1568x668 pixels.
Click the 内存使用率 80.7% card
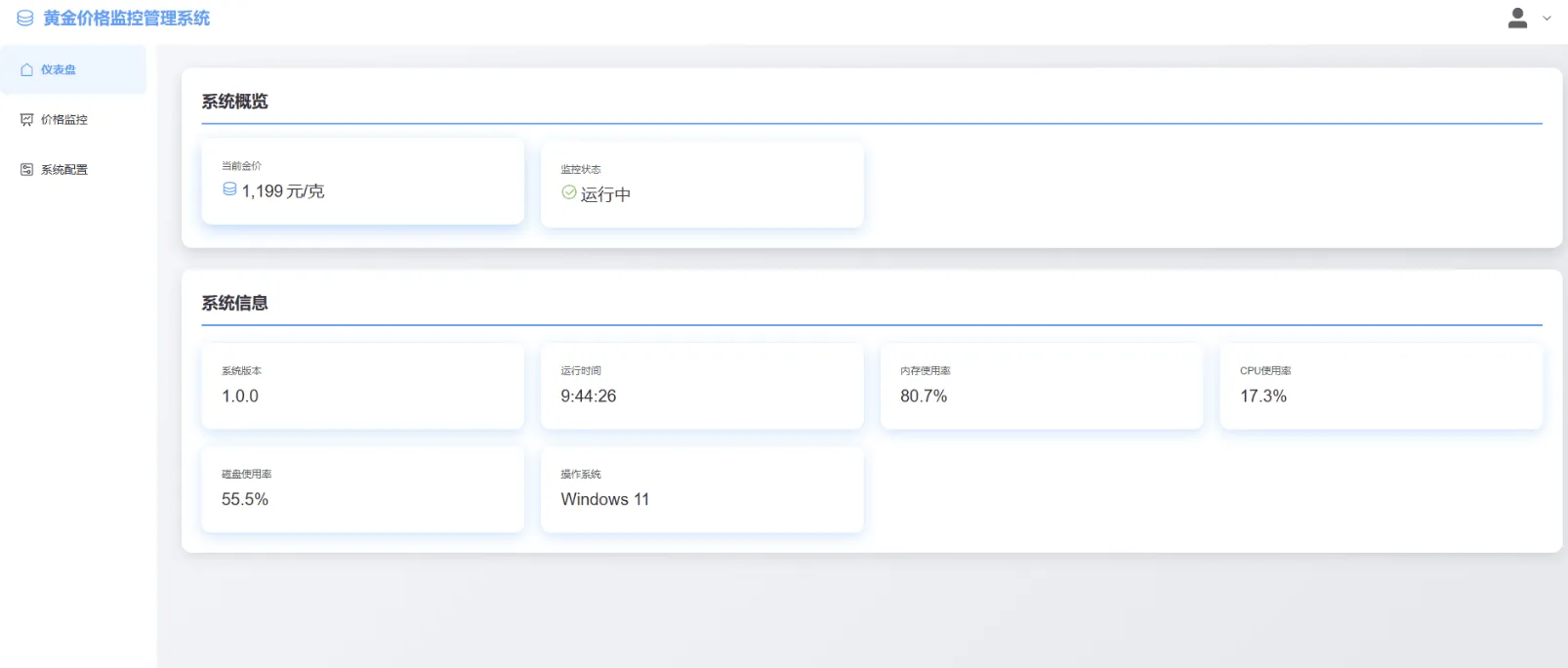pyautogui.click(x=1041, y=386)
